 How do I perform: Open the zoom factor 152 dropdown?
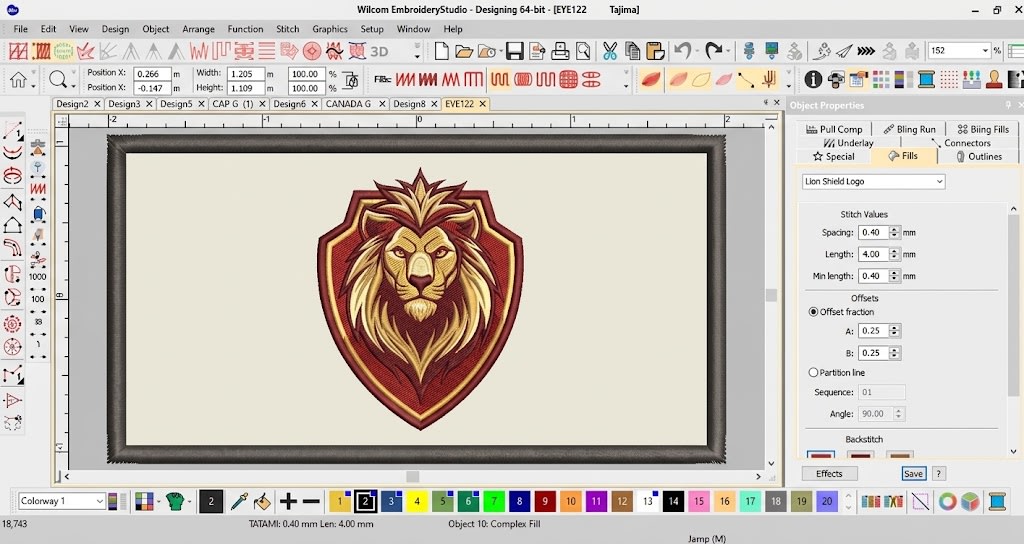[985, 50]
